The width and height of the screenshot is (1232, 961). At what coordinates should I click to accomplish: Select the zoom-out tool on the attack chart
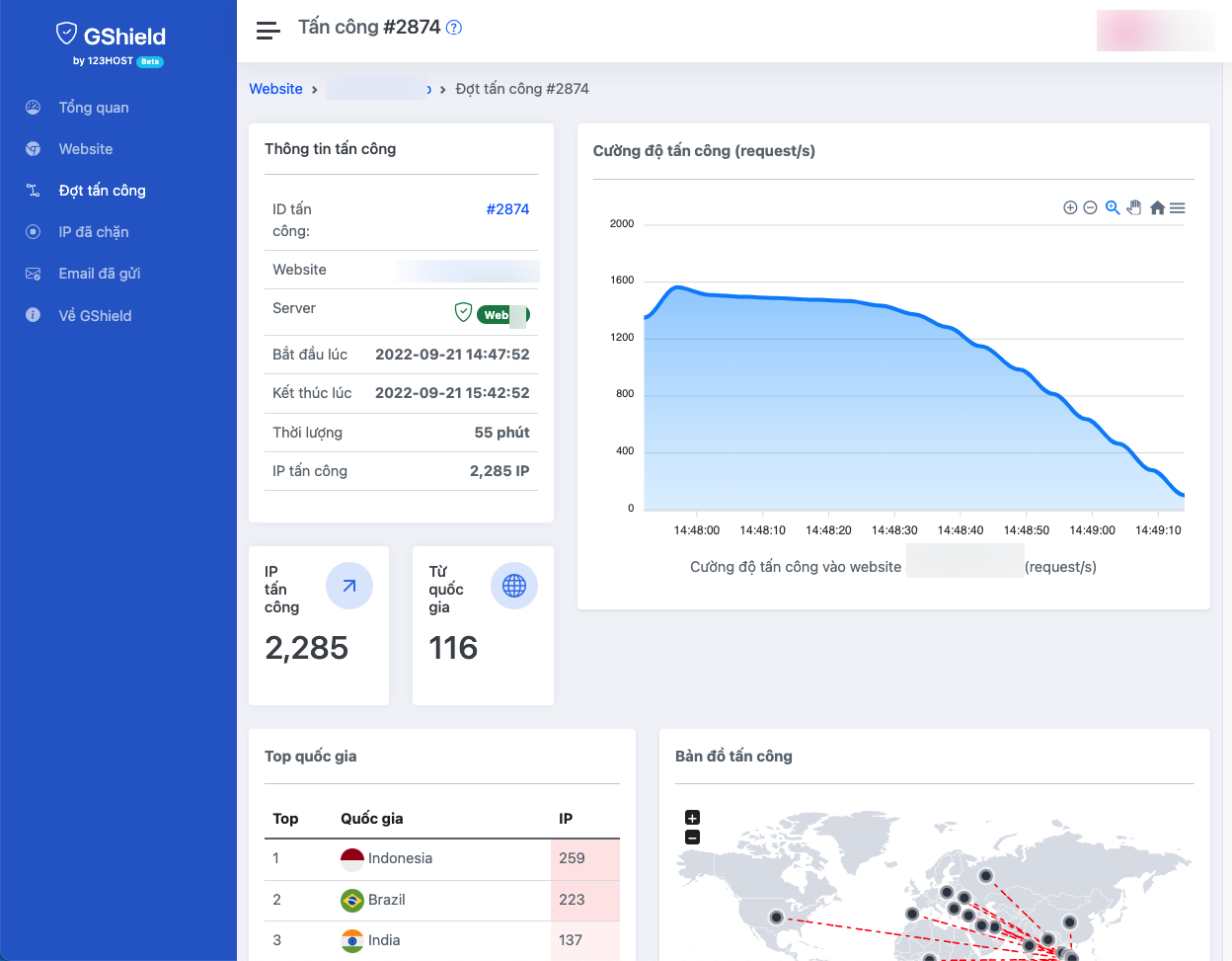(1090, 207)
